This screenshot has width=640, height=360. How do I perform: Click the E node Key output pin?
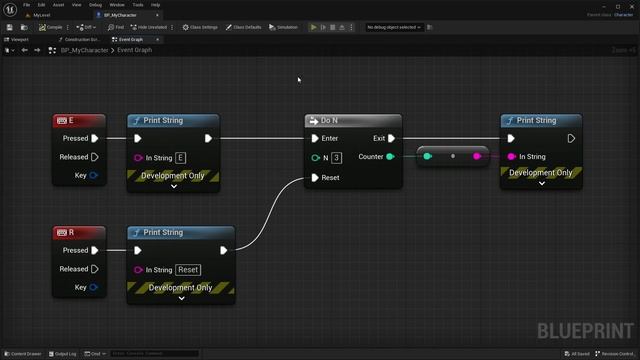pos(93,176)
